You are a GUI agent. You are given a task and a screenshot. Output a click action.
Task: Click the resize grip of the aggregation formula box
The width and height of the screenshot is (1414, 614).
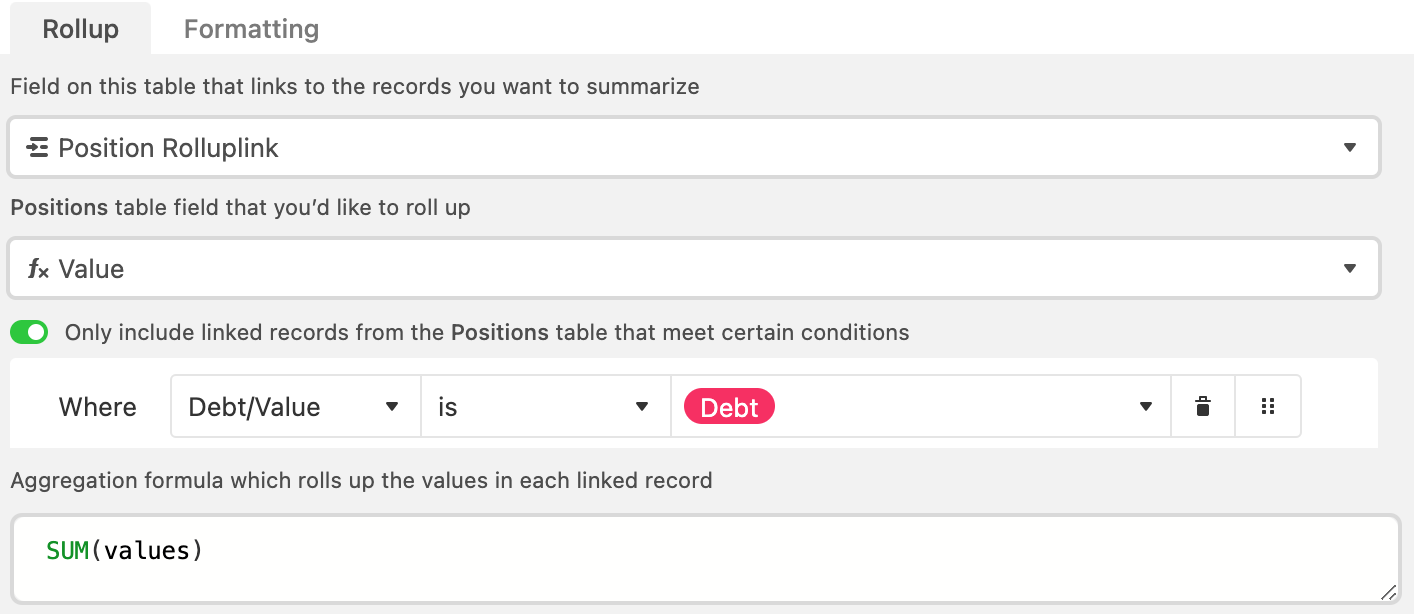point(1388,592)
